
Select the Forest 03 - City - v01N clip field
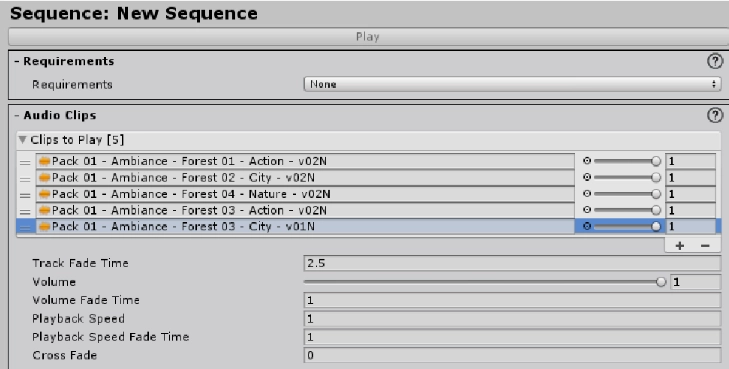click(305, 226)
